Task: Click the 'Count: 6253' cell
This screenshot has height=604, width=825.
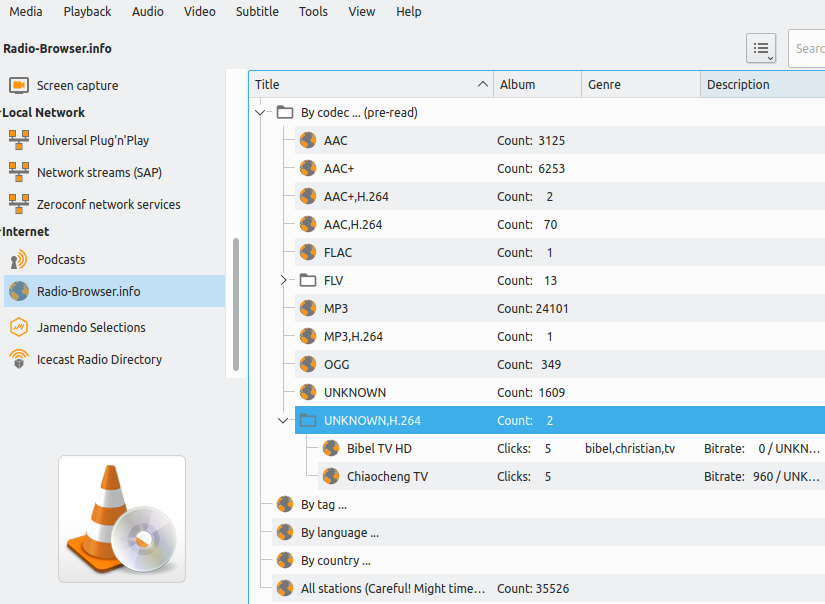Action: [x=531, y=168]
